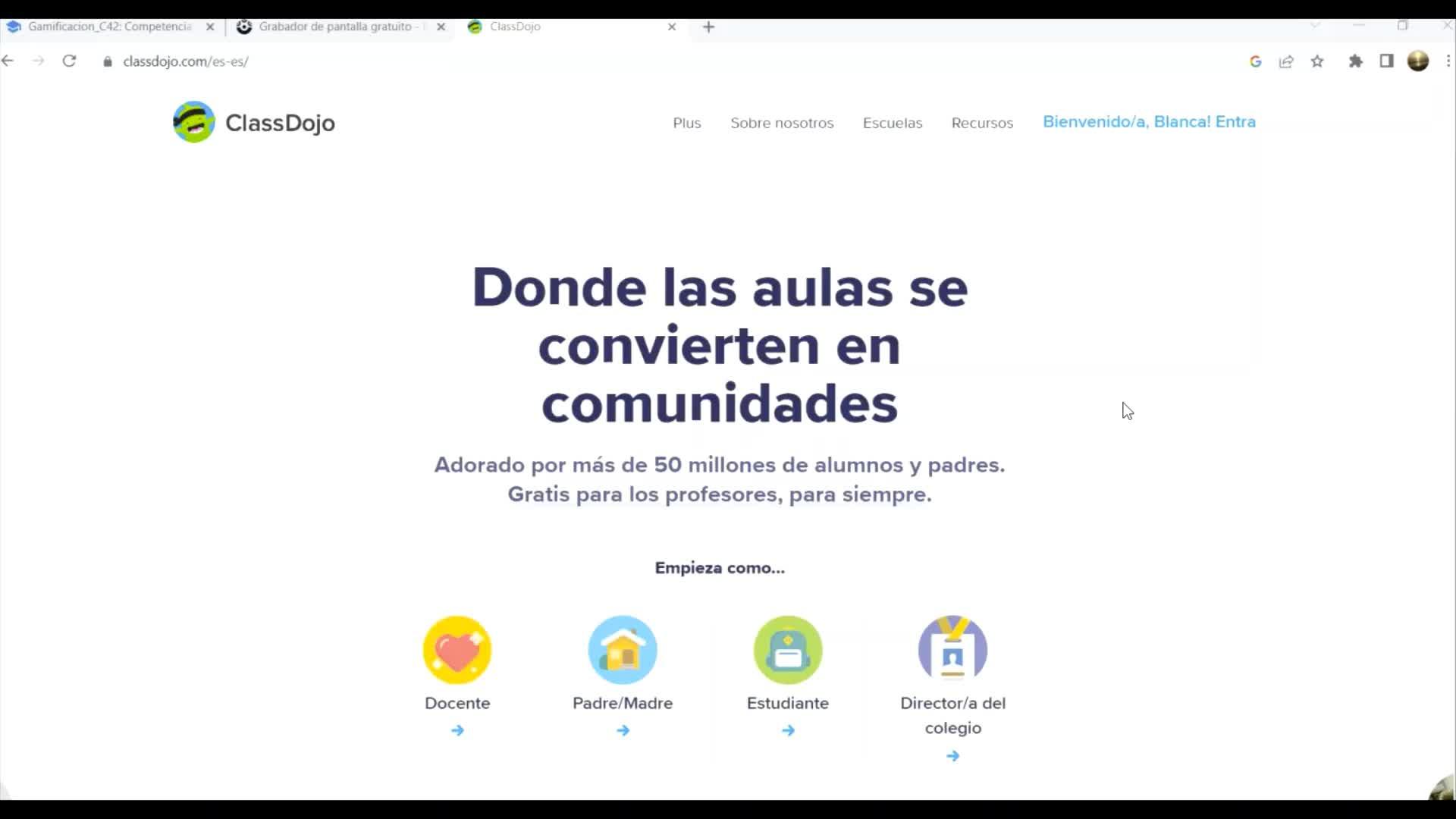Select the Padre/Madre house icon
The image size is (1456, 819).
[623, 650]
